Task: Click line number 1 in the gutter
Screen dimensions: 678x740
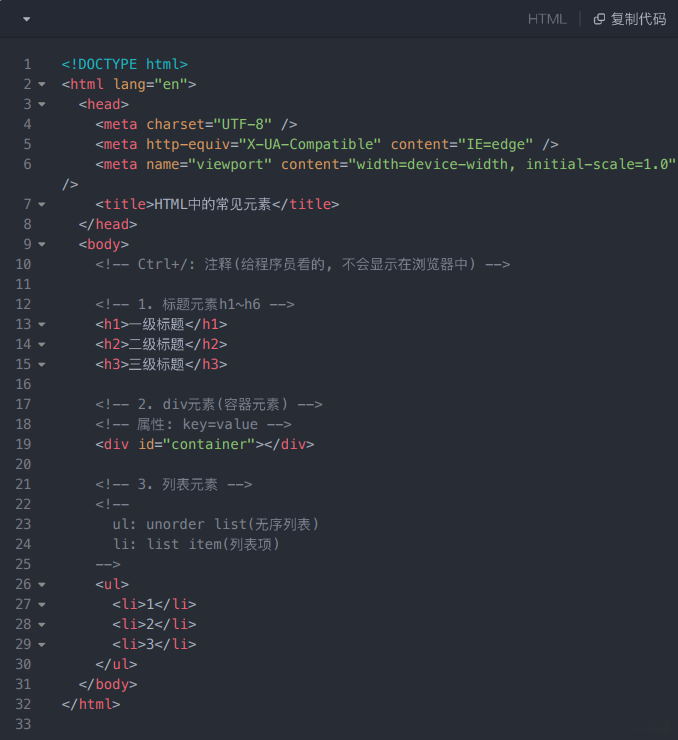Action: (x=27, y=64)
